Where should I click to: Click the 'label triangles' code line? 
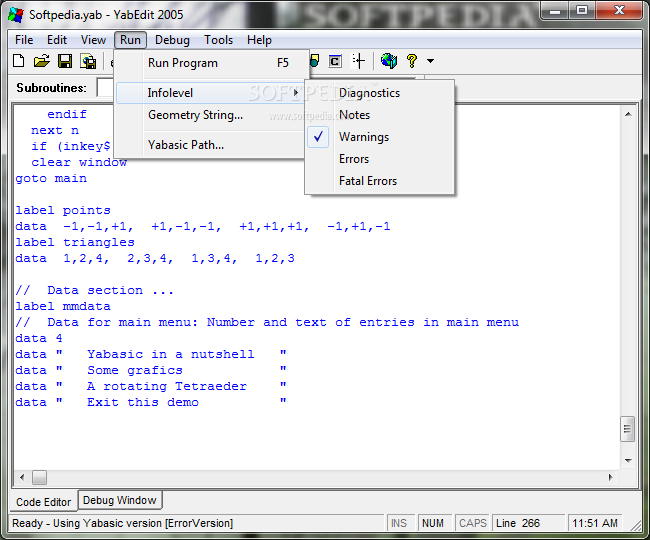(75, 242)
